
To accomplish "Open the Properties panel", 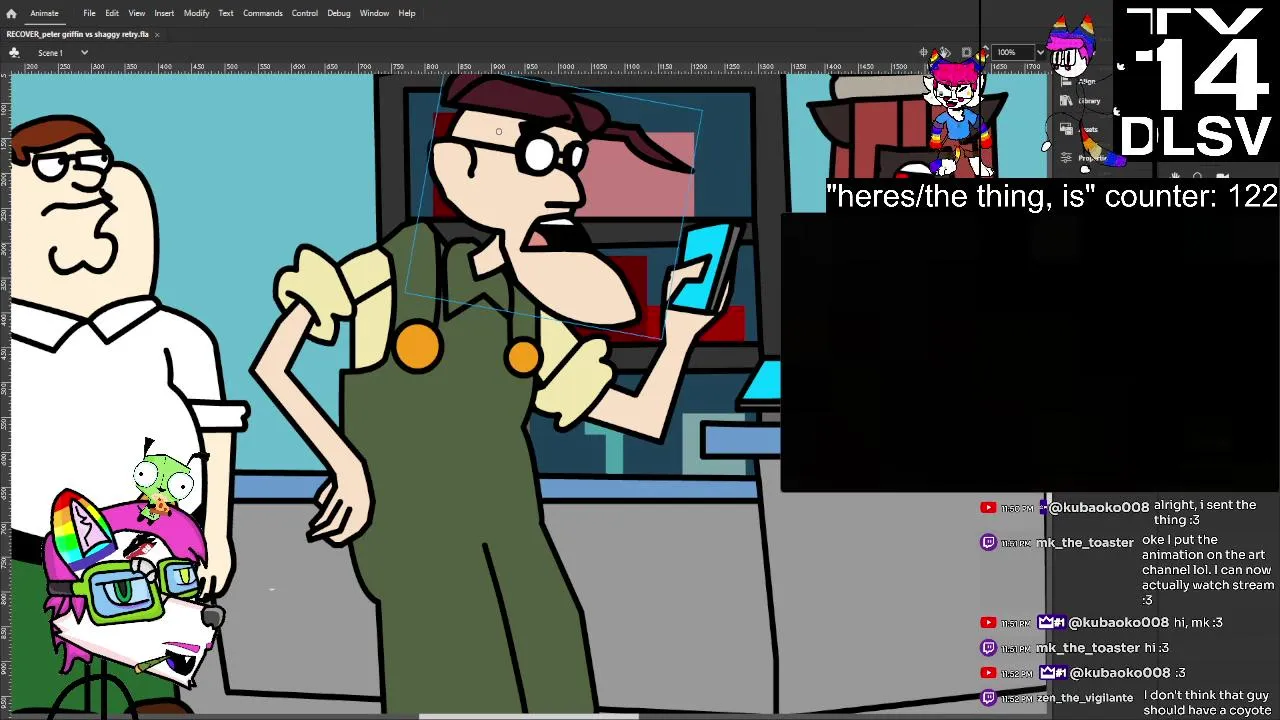I will pyautogui.click(x=1084, y=158).
